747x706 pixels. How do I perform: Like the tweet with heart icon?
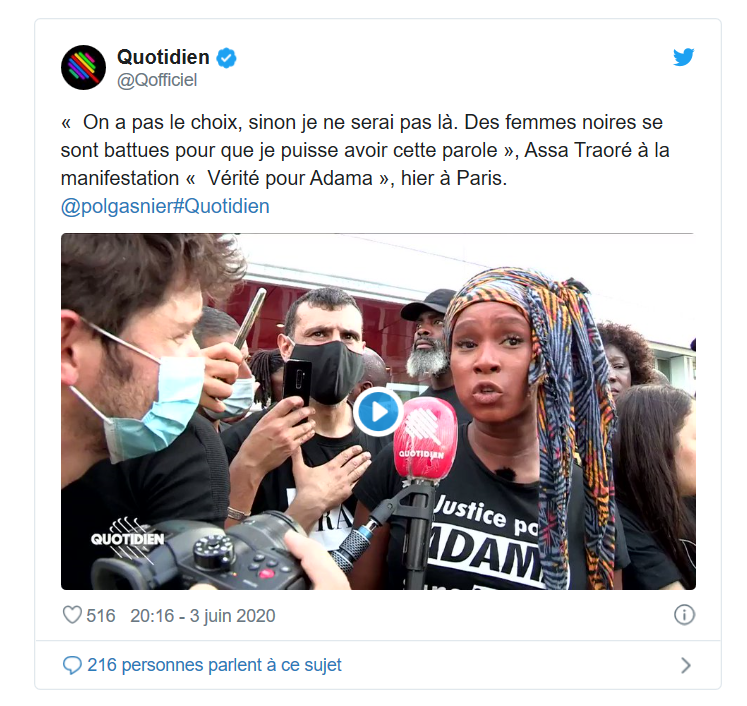tap(72, 615)
